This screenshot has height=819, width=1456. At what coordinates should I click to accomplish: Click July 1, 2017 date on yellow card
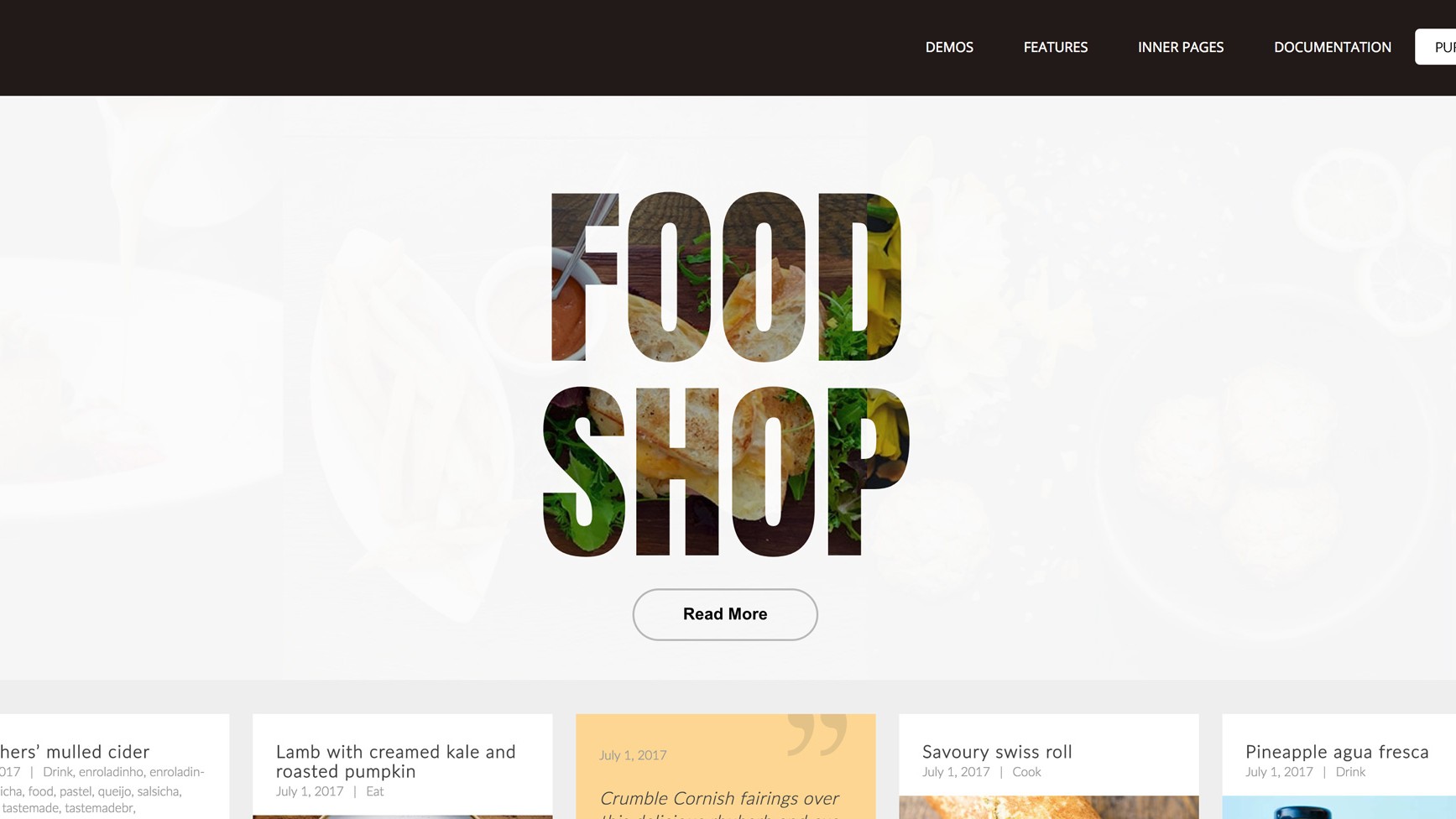633,755
